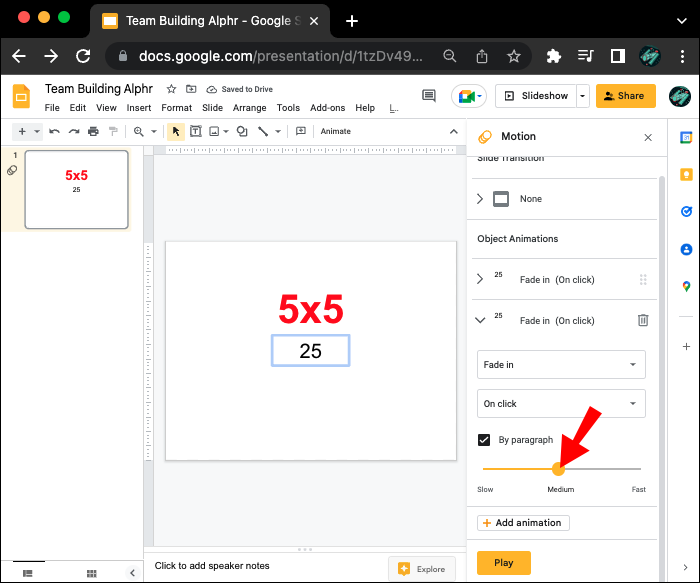Click the Slideshow button
Screen dimensions: 700x583
point(536,96)
